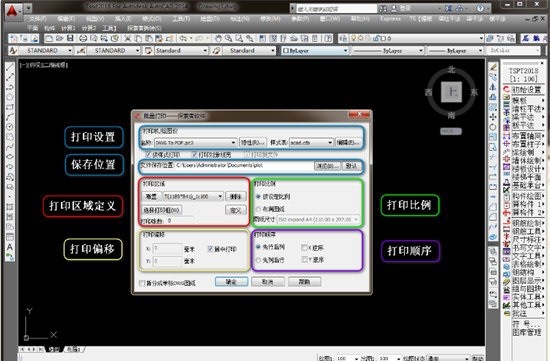550x361 pixels.
Task: Enable the X 逆序 checkbox
Action: (x=304, y=248)
